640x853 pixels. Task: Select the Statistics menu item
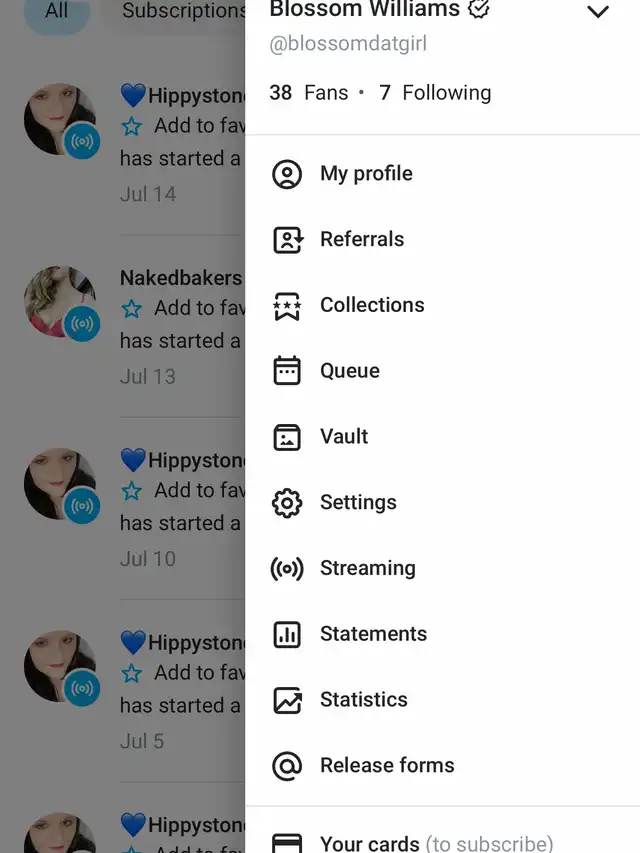(x=364, y=700)
